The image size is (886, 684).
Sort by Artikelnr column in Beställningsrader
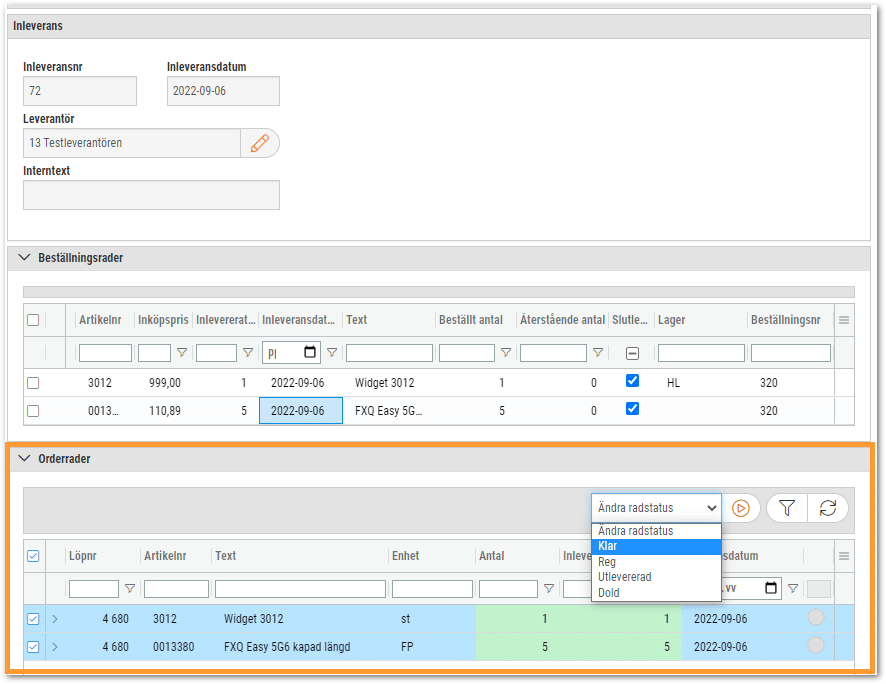pos(100,320)
